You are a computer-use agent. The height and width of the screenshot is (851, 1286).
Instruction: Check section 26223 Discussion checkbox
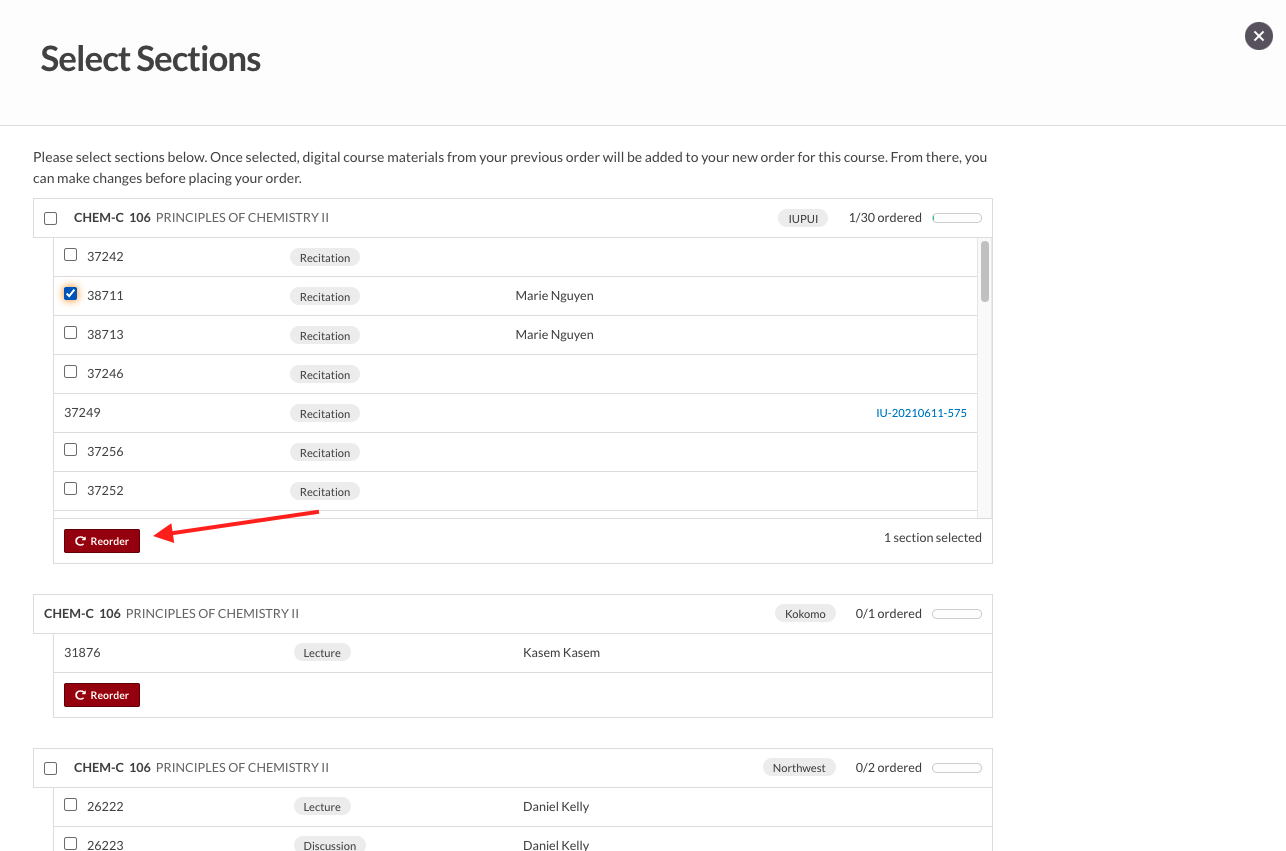[x=71, y=844]
